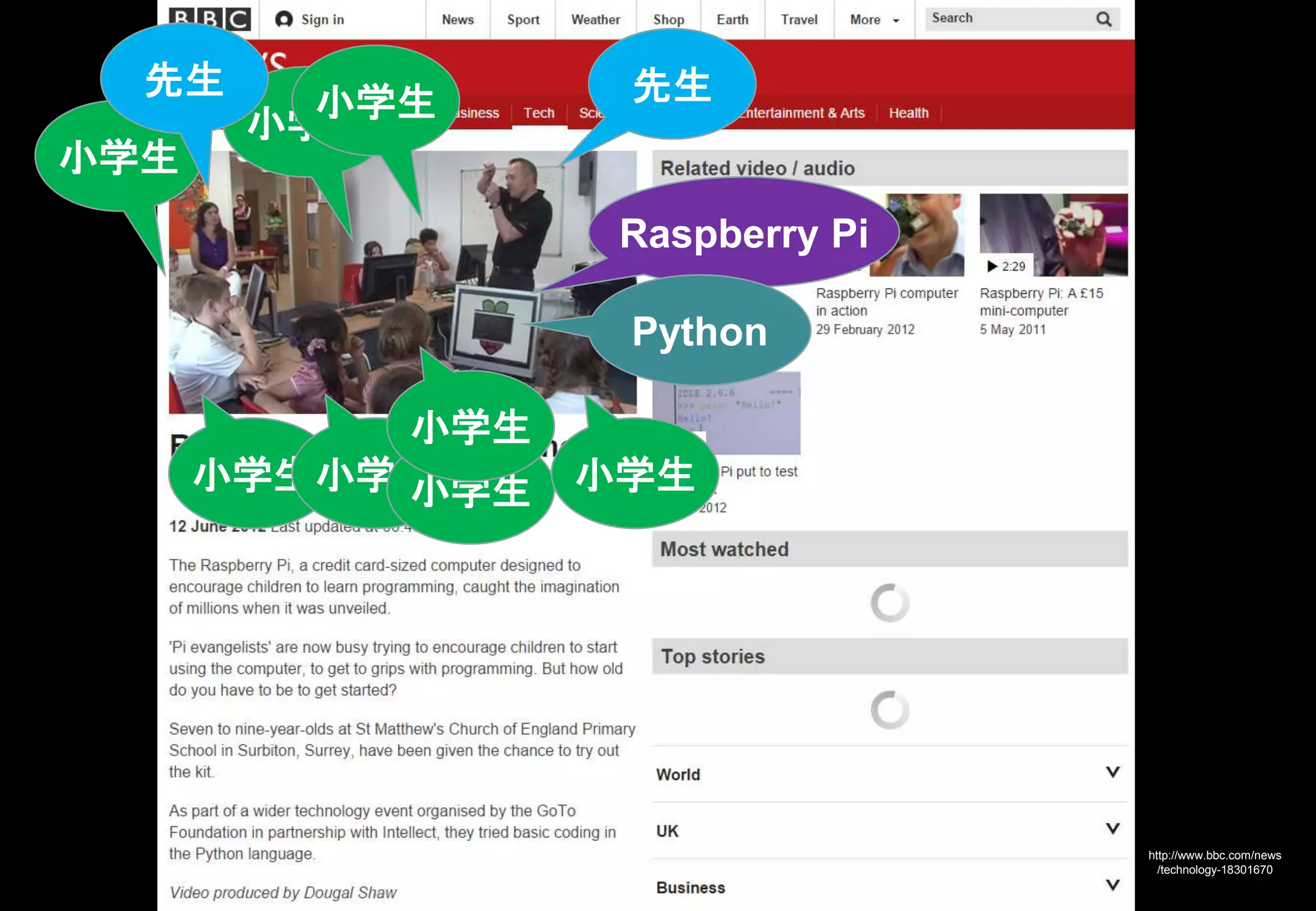
Task: Open the News menu item
Action: click(458, 20)
